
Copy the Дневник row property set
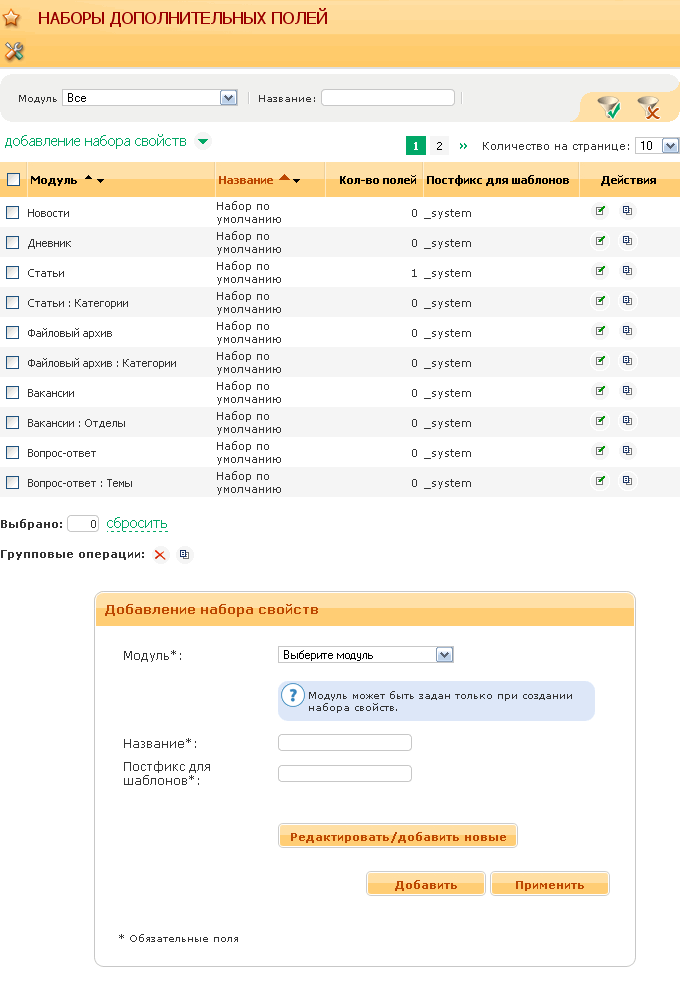coord(627,241)
